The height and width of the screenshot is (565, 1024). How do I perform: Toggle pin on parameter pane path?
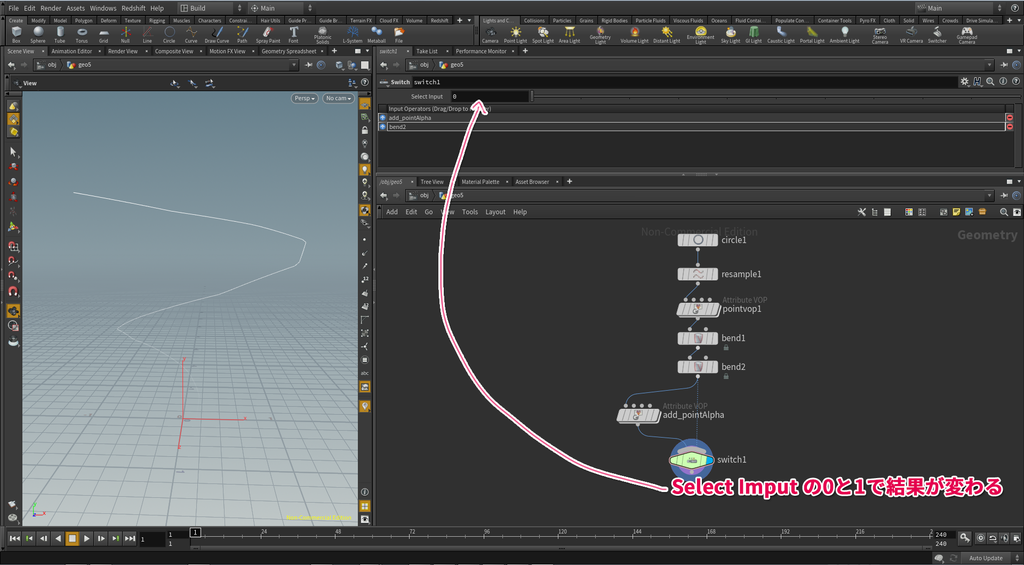pyautogui.click(x=1004, y=65)
